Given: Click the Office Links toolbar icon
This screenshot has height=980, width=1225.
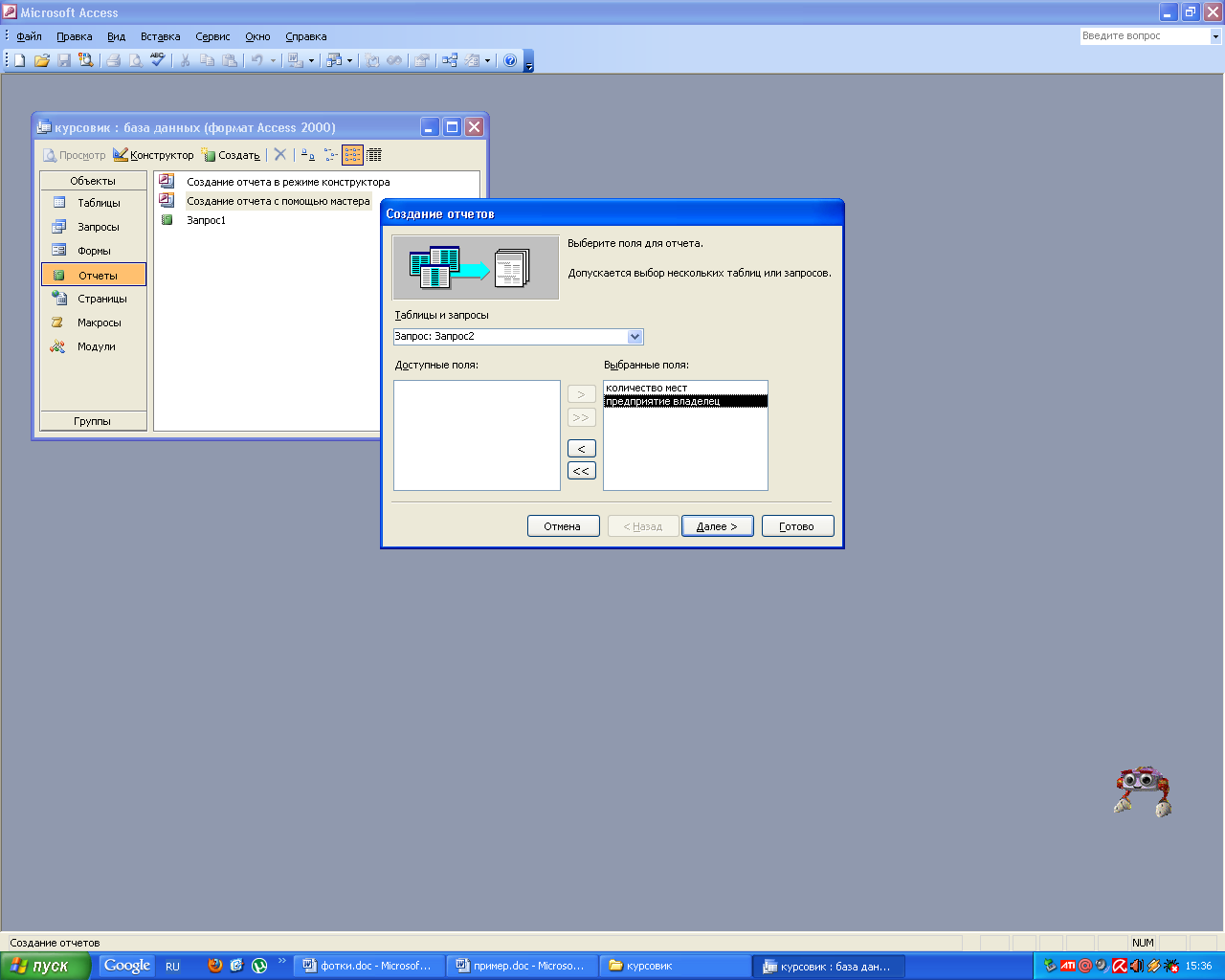Looking at the screenshot, I should click(295, 60).
